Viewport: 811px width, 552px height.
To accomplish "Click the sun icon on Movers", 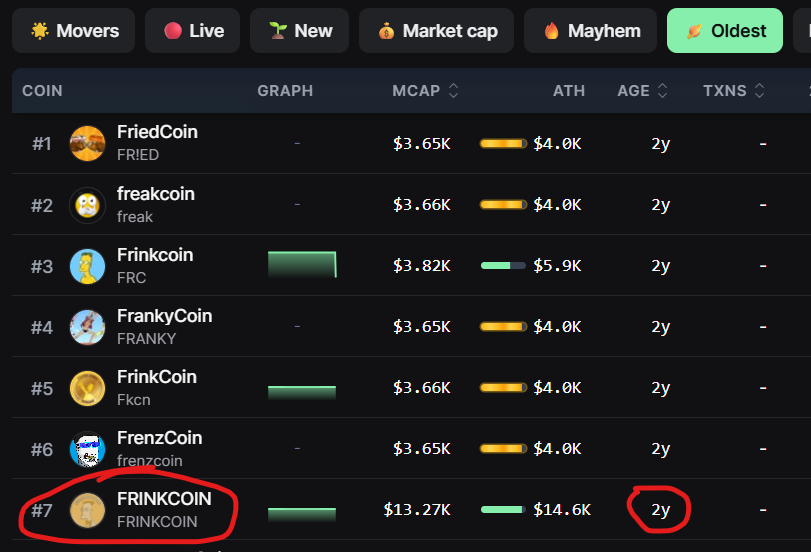I will pos(40,31).
